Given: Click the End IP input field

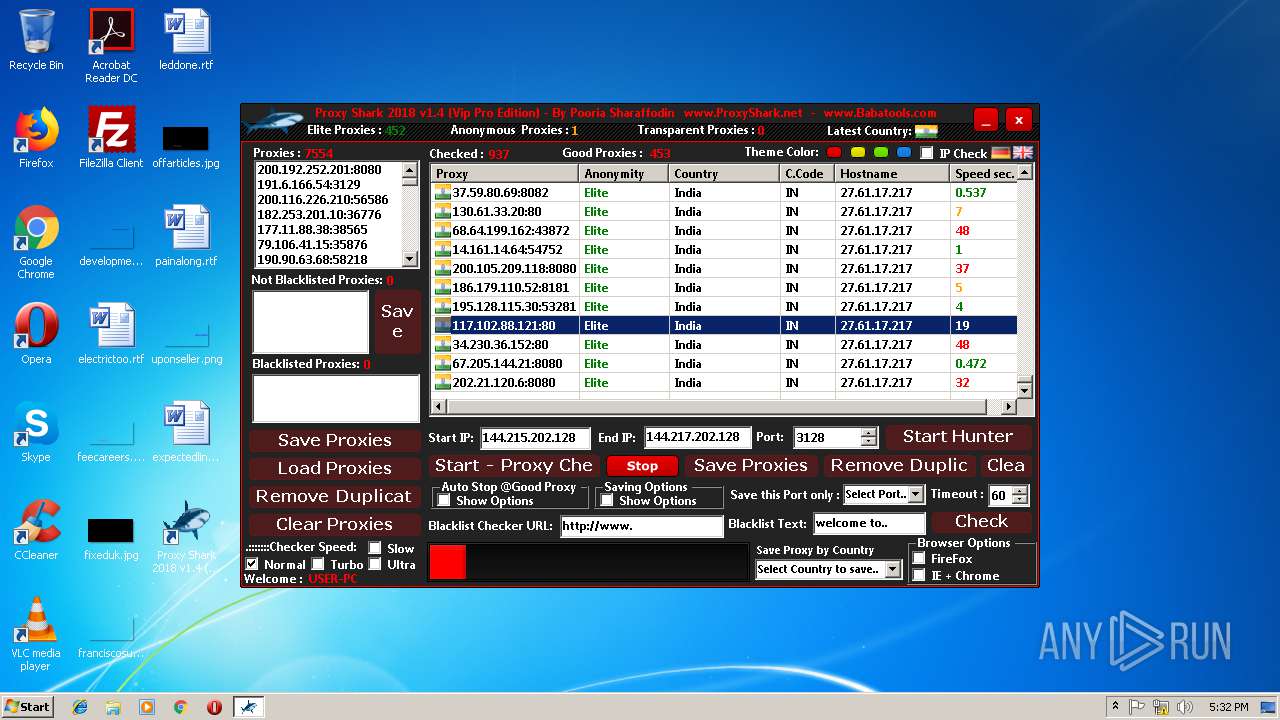Looking at the screenshot, I should (698, 437).
